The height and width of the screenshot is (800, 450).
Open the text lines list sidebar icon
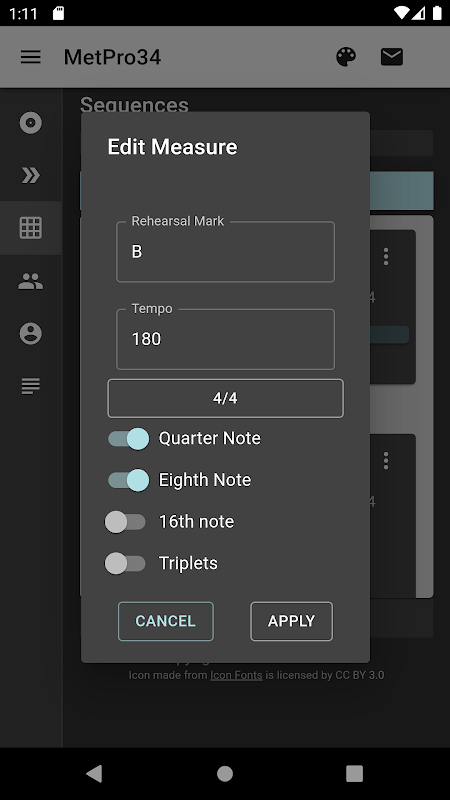pos(31,386)
